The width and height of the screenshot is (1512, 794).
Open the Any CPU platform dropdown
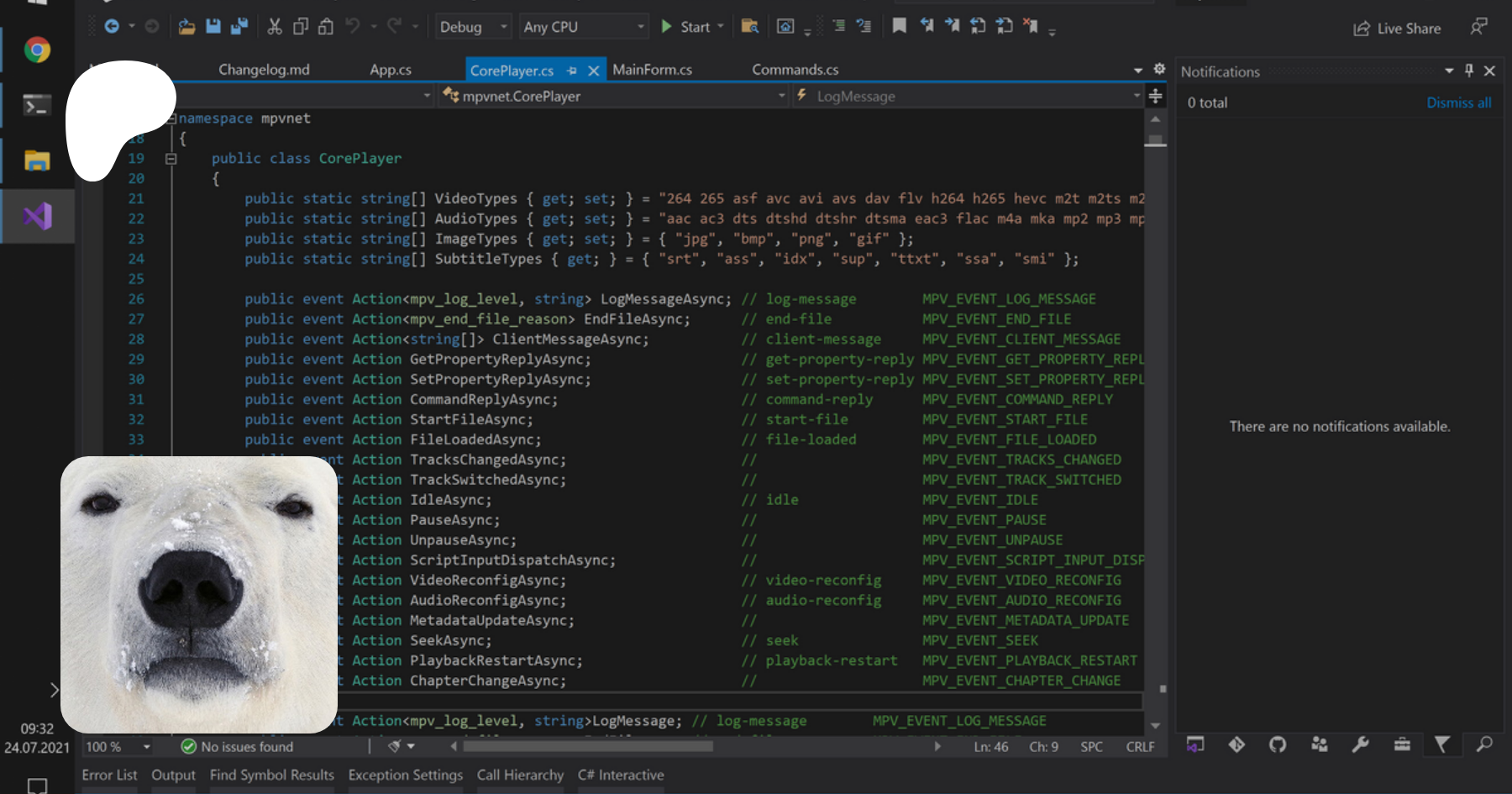(583, 27)
